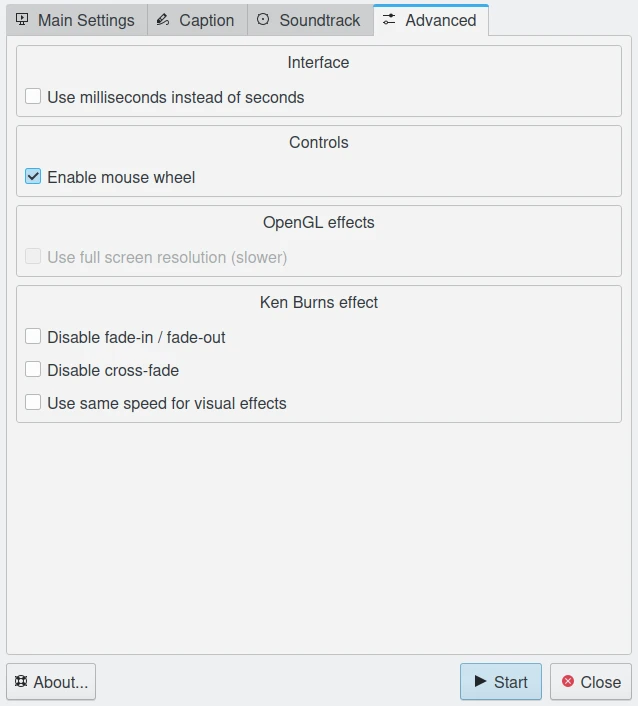The width and height of the screenshot is (638, 706).
Task: Open the About... dialog
Action: pyautogui.click(x=51, y=682)
